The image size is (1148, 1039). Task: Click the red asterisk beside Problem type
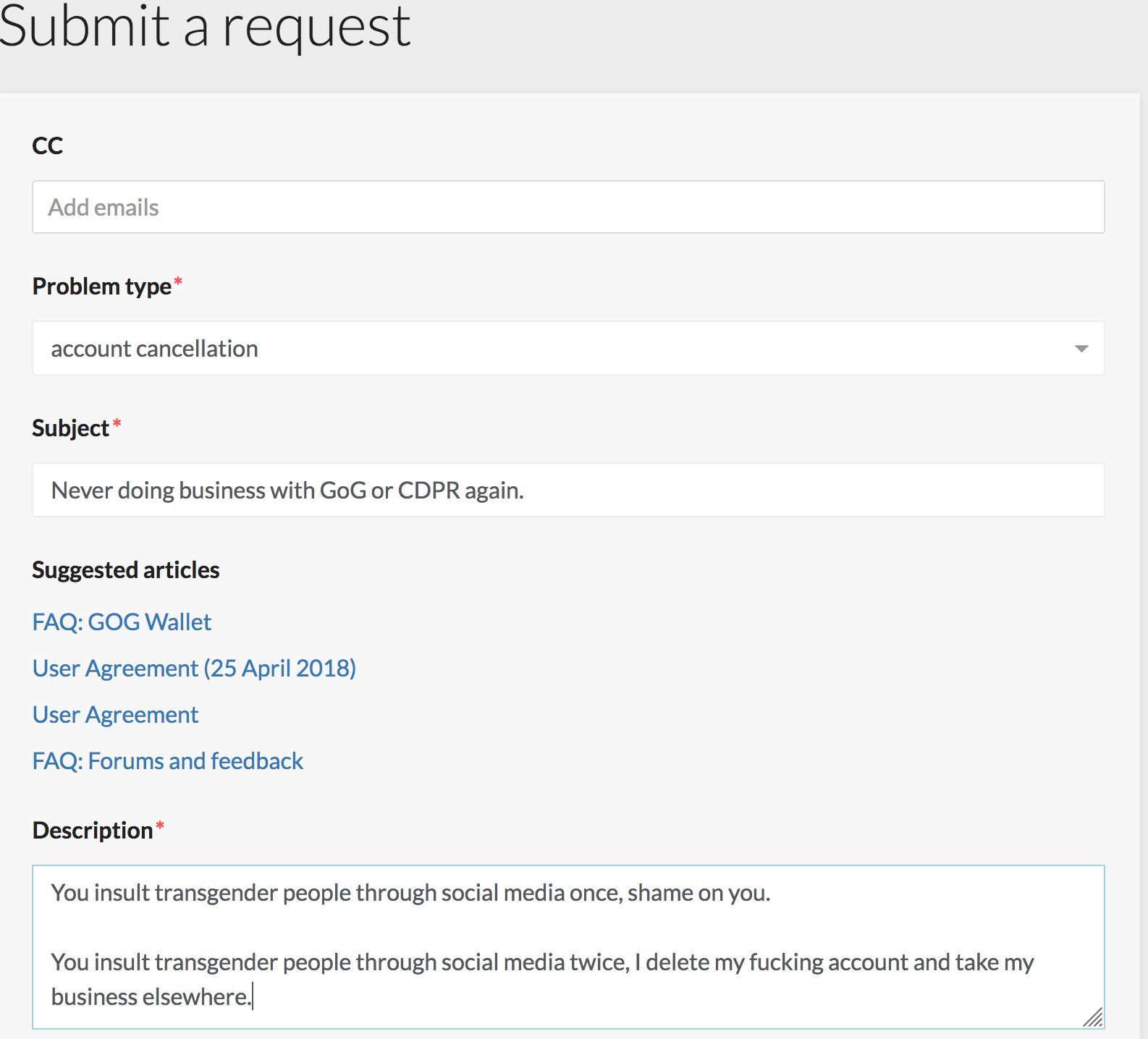tap(178, 281)
